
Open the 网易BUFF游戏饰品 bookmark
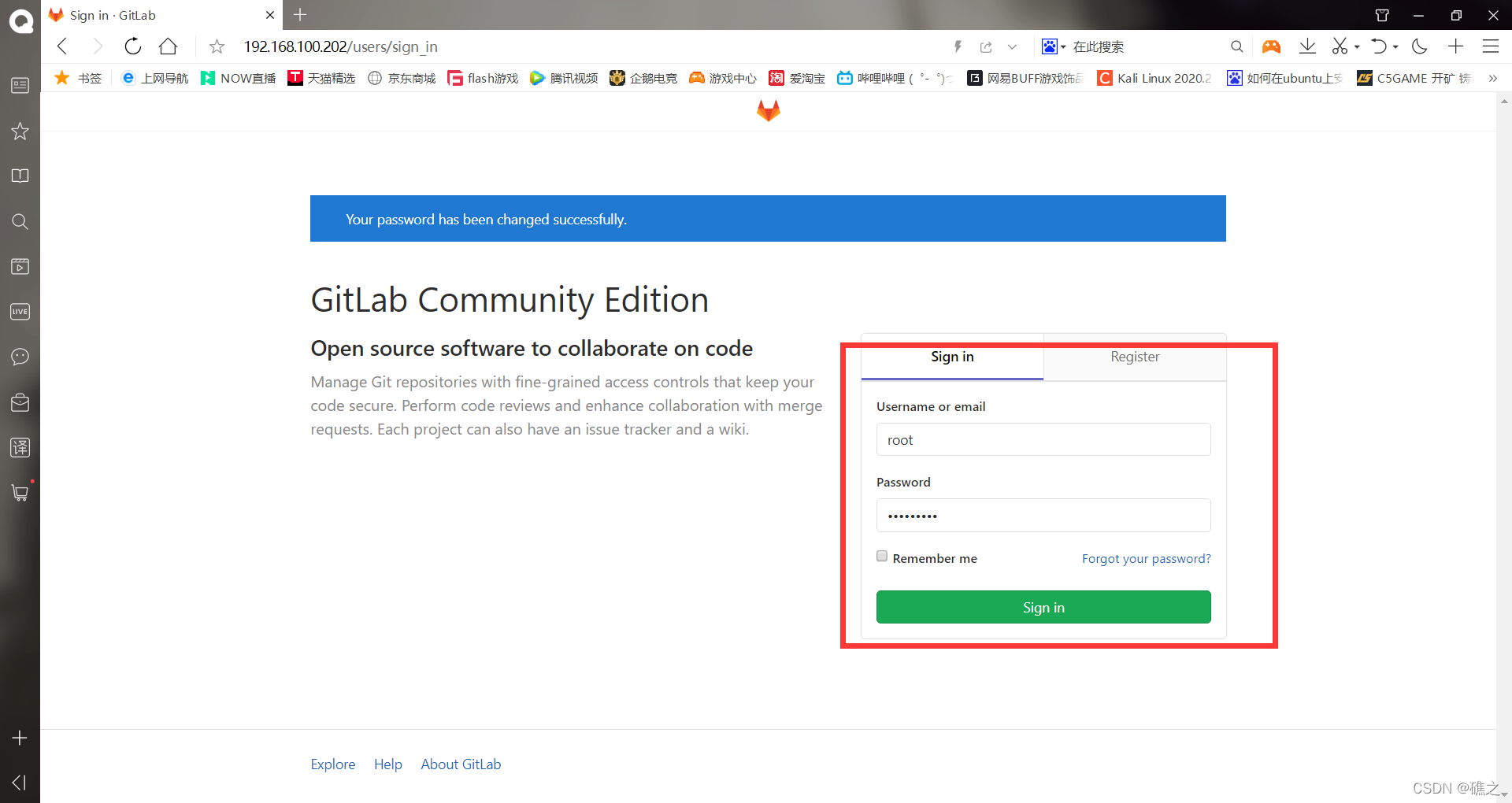coord(1025,78)
